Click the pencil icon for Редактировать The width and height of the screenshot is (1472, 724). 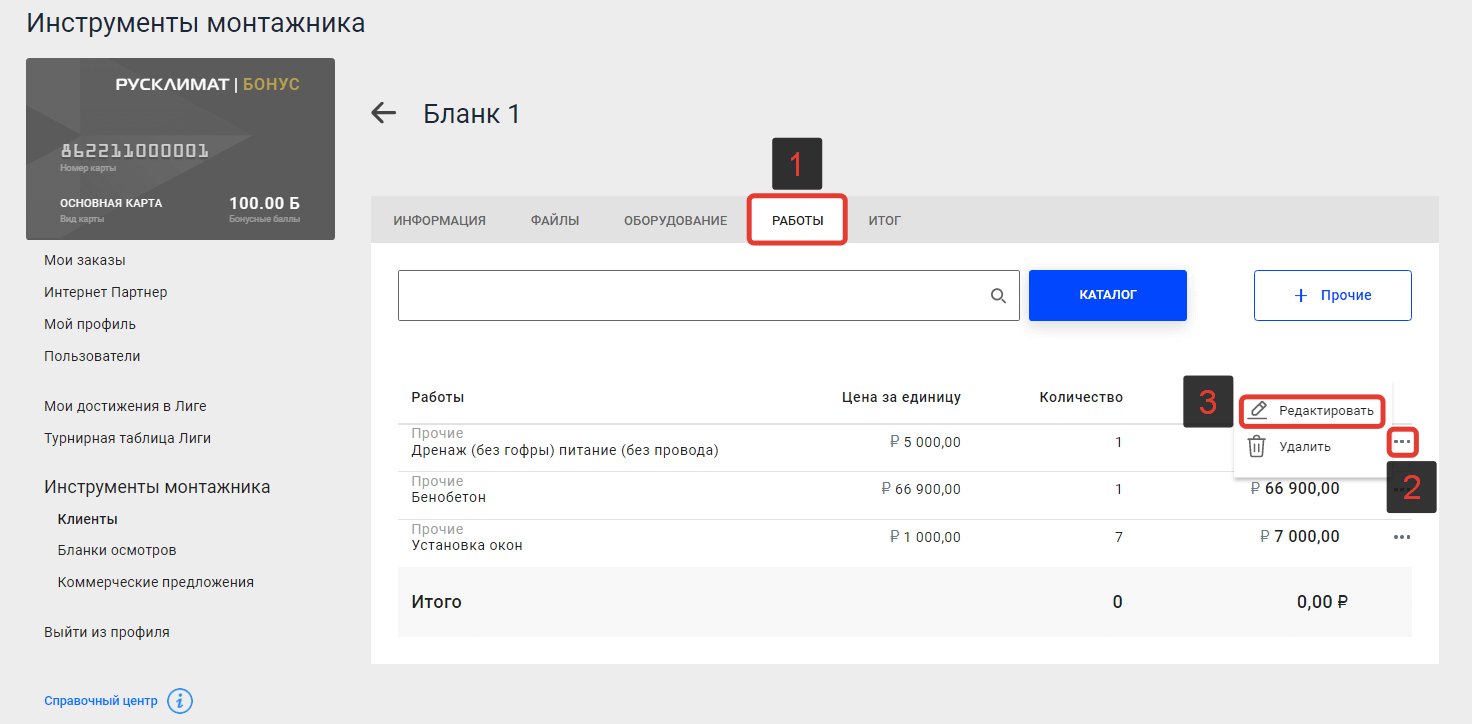pyautogui.click(x=1258, y=410)
